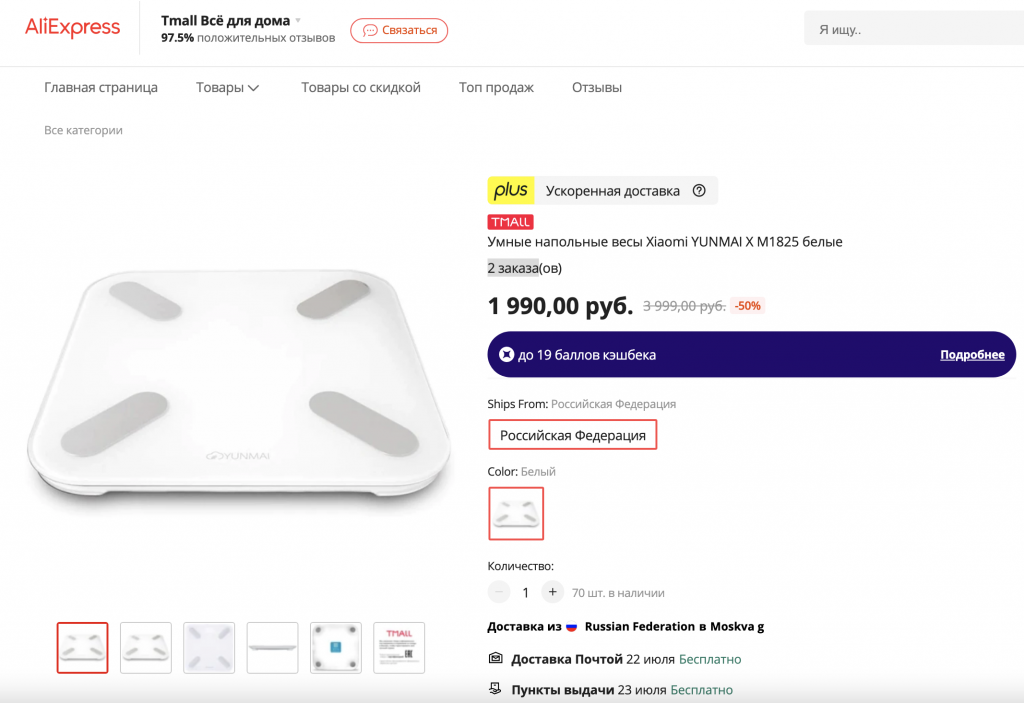Select the last TMALL packaging thumbnail
The width and height of the screenshot is (1024, 703).
(x=399, y=648)
